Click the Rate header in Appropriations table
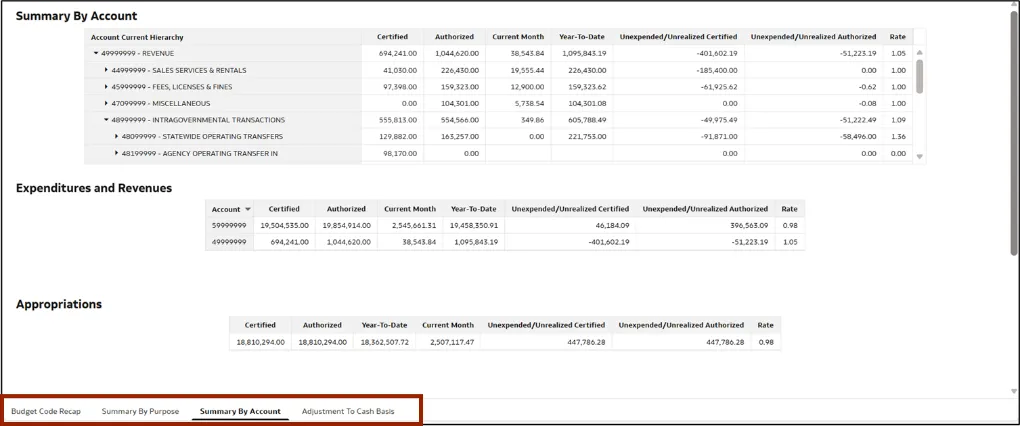 point(765,325)
